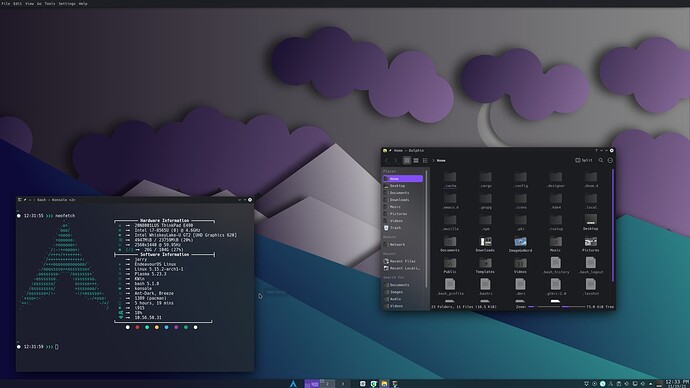The width and height of the screenshot is (690, 388).
Task: Click the Dolphin file view vertical scrollbar
Action: 613,225
